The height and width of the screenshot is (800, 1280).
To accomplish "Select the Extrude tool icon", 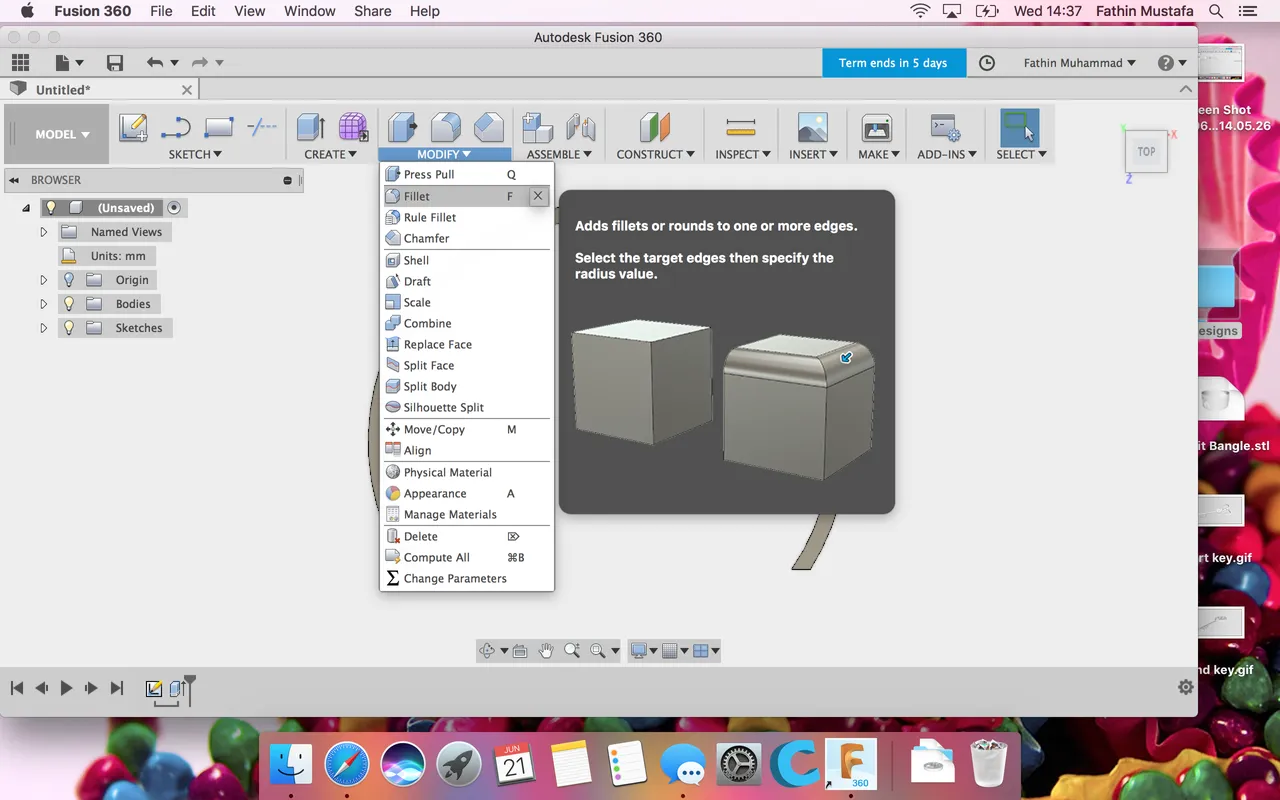I will pos(311,128).
